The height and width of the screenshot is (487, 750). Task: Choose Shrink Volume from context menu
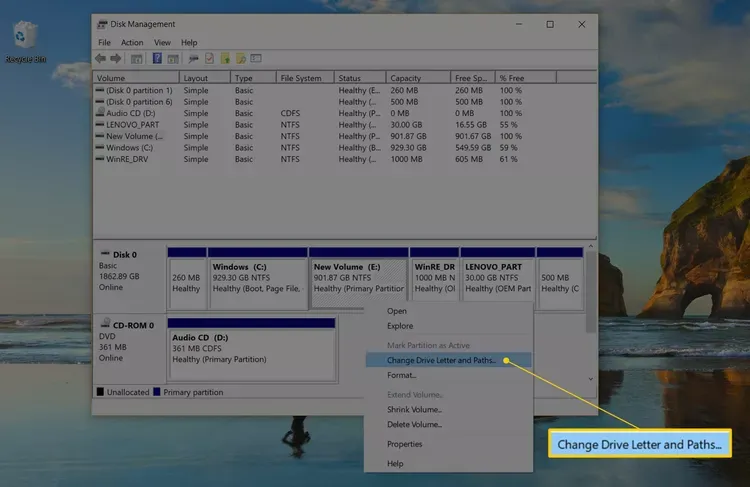(414, 409)
